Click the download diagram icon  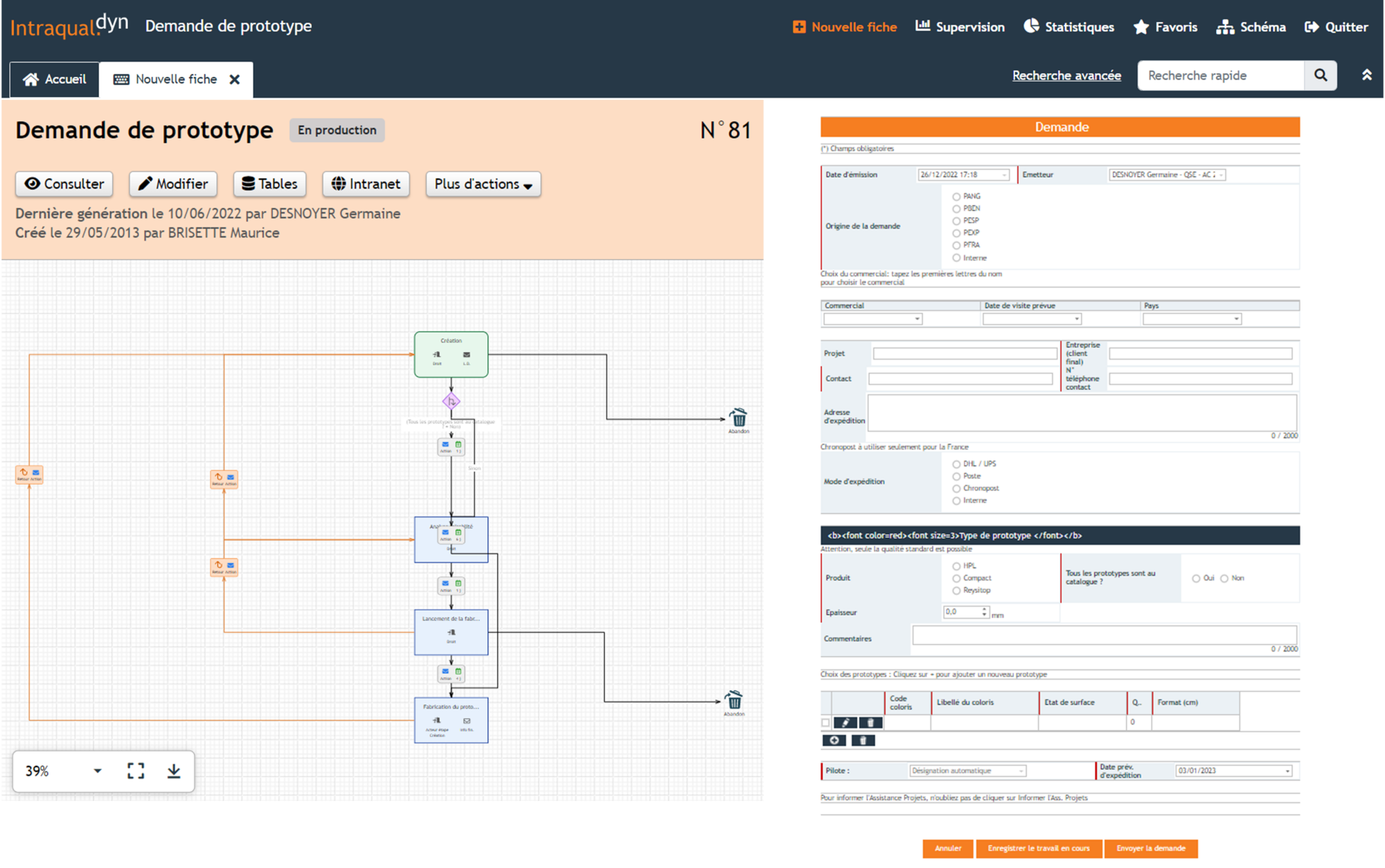(x=174, y=771)
